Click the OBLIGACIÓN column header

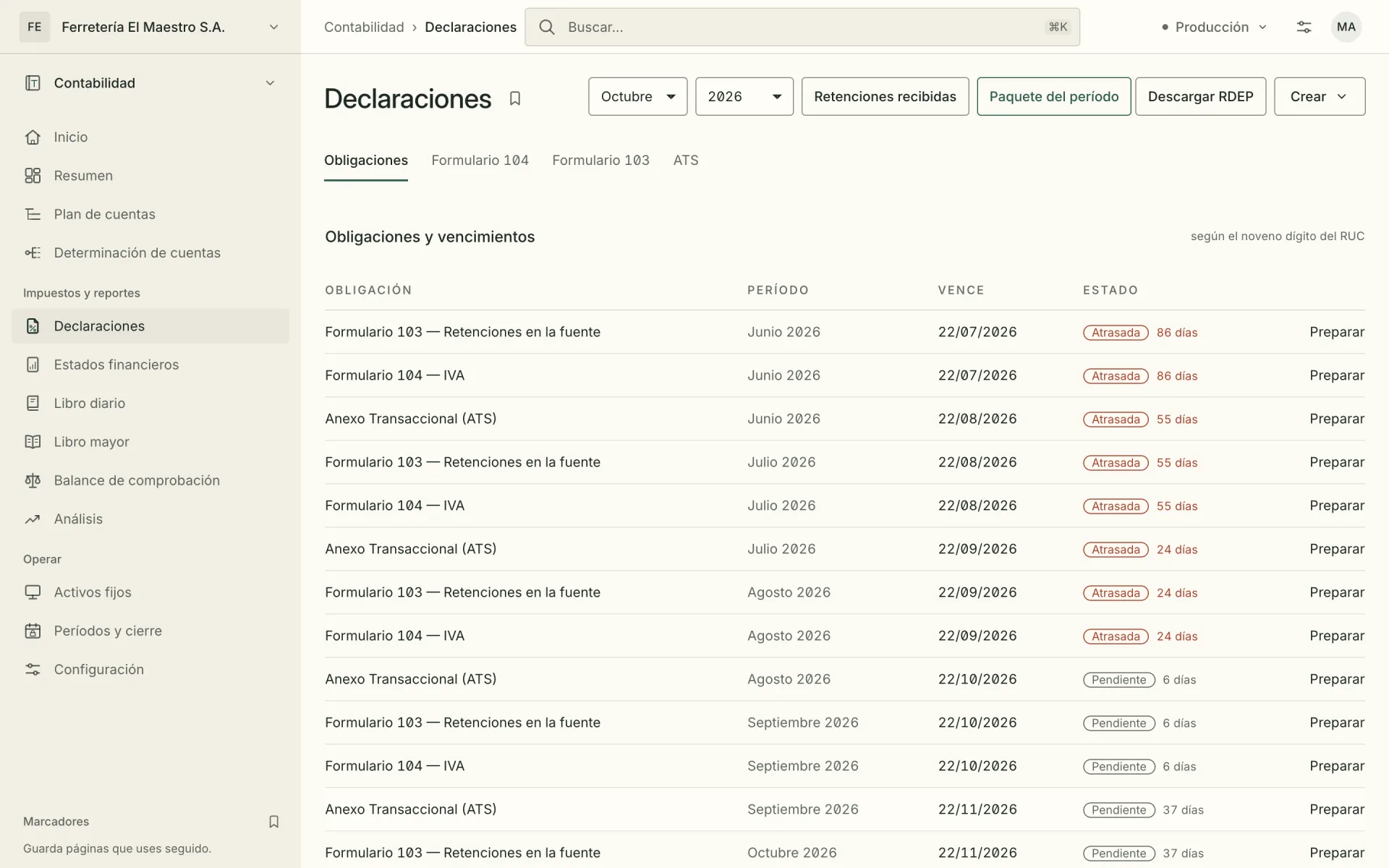(368, 290)
